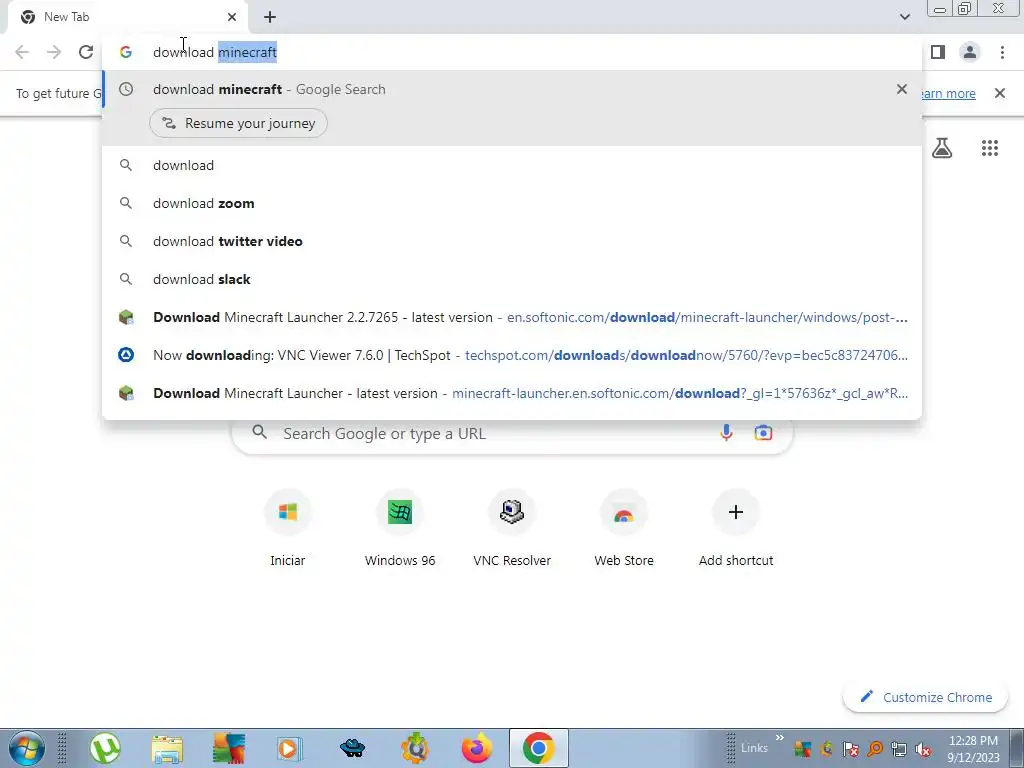Go back using the back arrow

pos(22,52)
